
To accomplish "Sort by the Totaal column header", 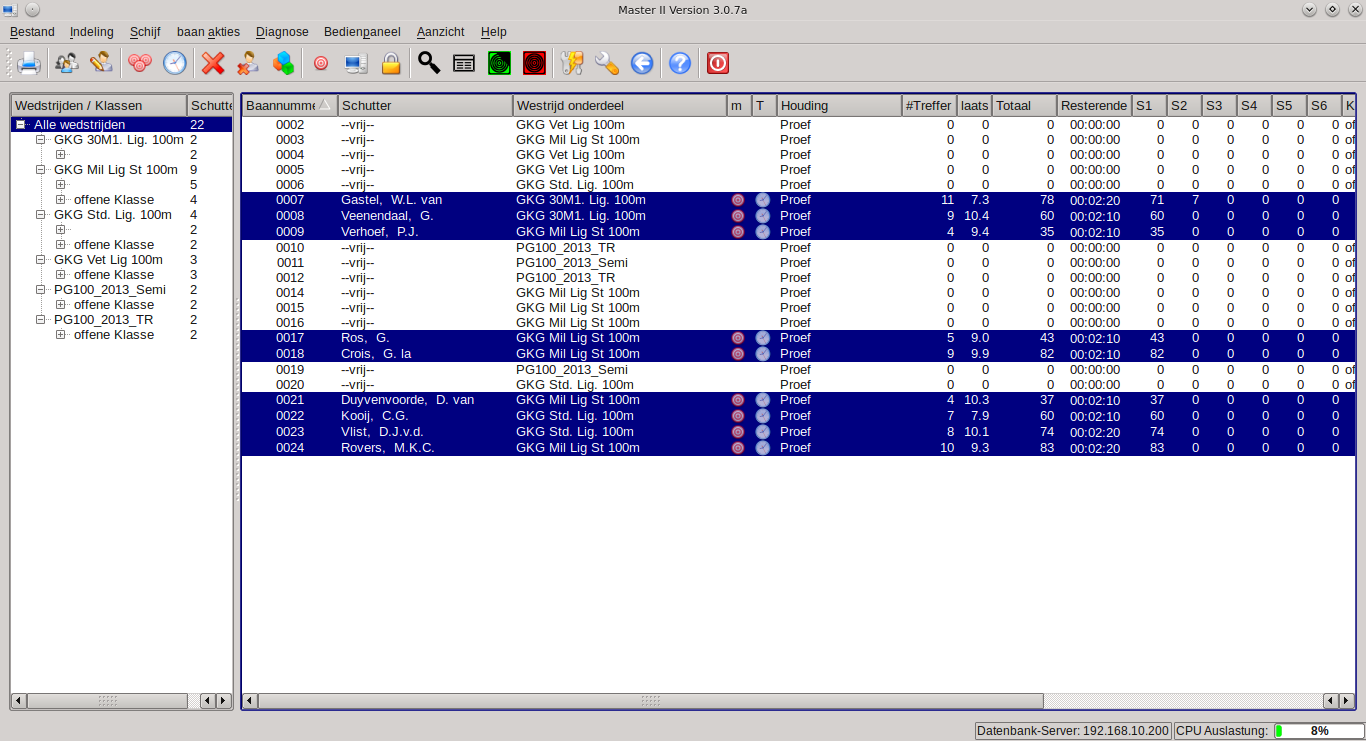I will tap(1024, 106).
